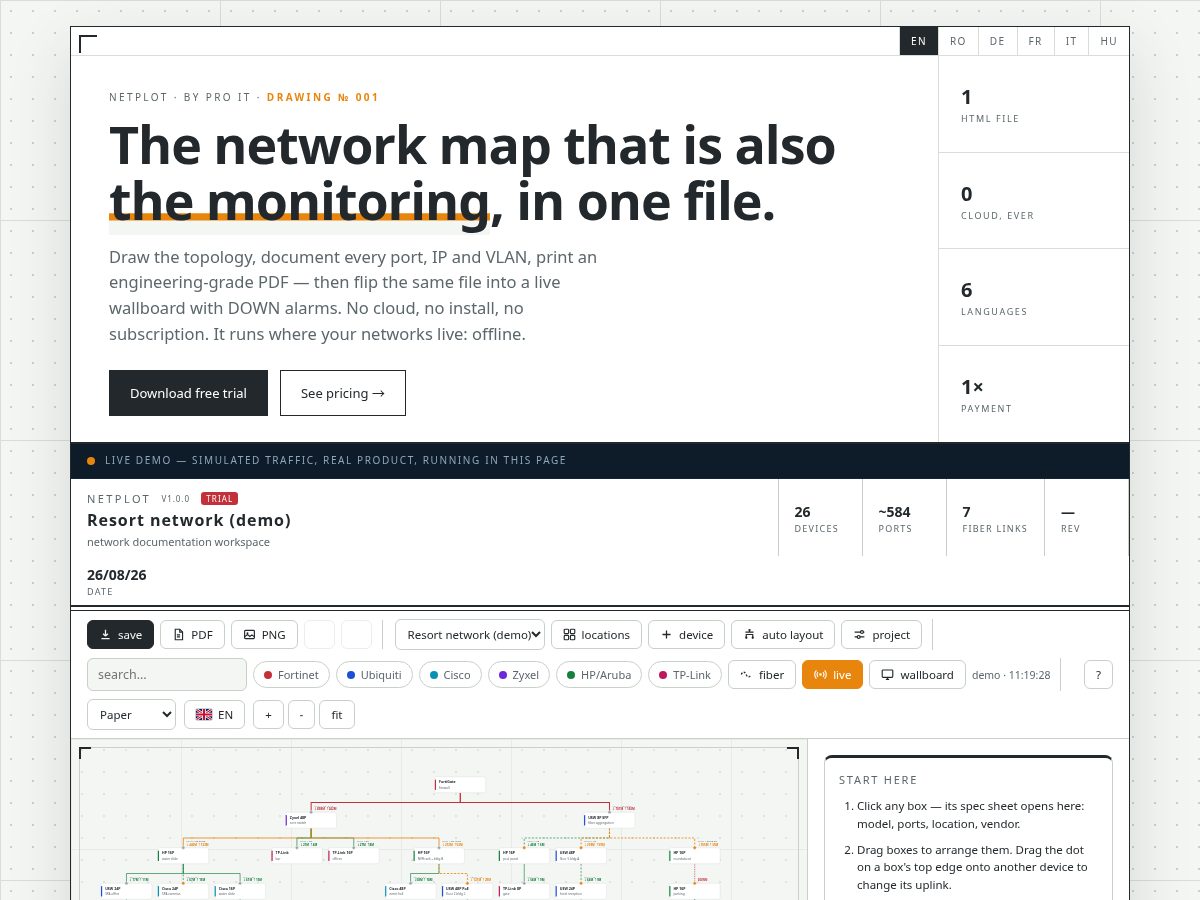The width and height of the screenshot is (1200, 900).
Task: Select the USW 8P SFP aggregation node
Action: (x=609, y=820)
